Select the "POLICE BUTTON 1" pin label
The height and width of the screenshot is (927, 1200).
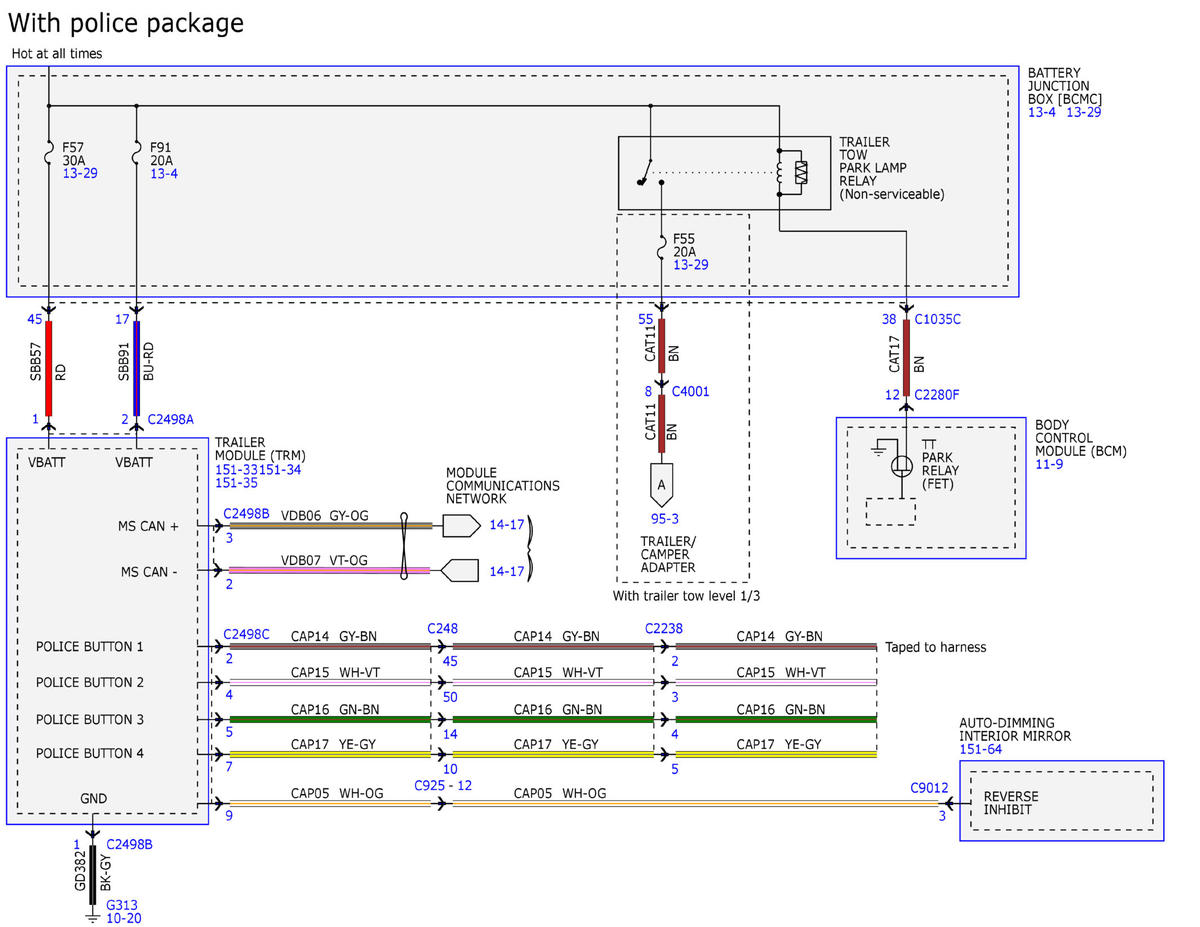[90, 646]
